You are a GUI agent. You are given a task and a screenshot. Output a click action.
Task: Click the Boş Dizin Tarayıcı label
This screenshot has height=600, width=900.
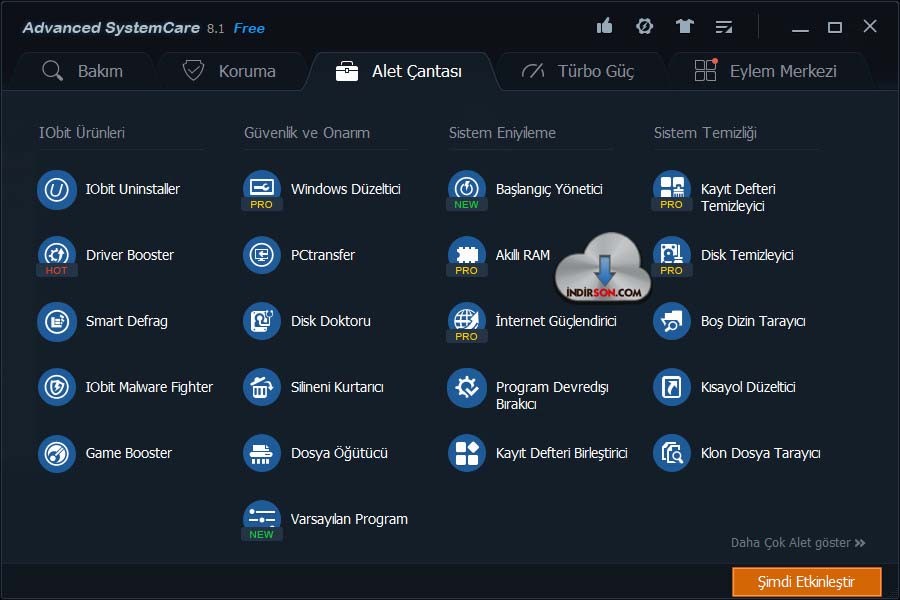click(753, 322)
